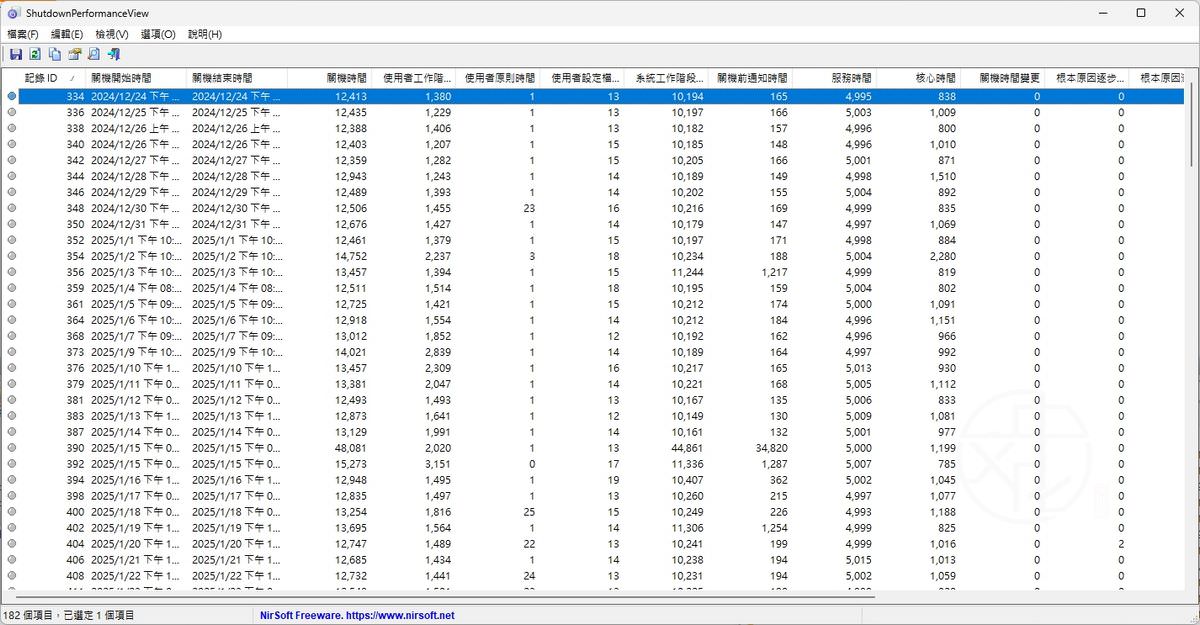Click the row icon for record 390
The image size is (1200, 625).
pyautogui.click(x=11, y=448)
